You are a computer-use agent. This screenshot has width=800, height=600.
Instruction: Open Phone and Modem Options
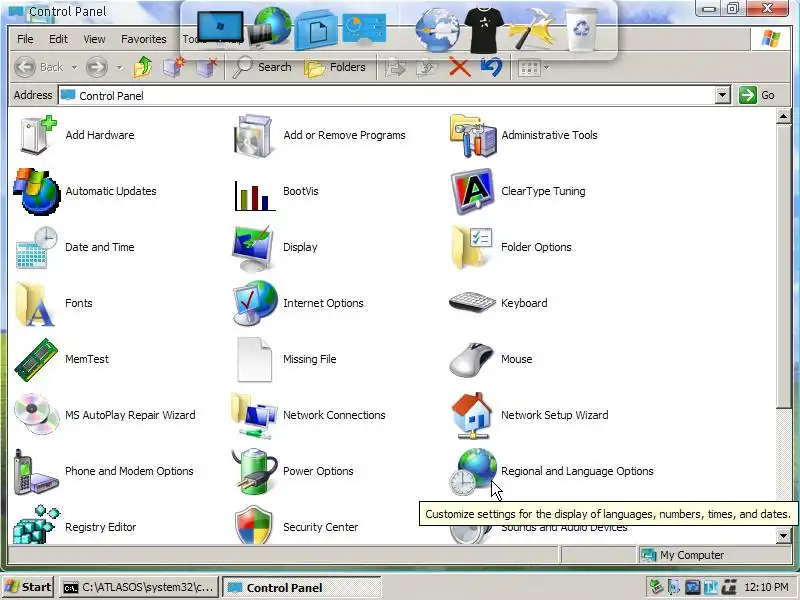coord(104,471)
